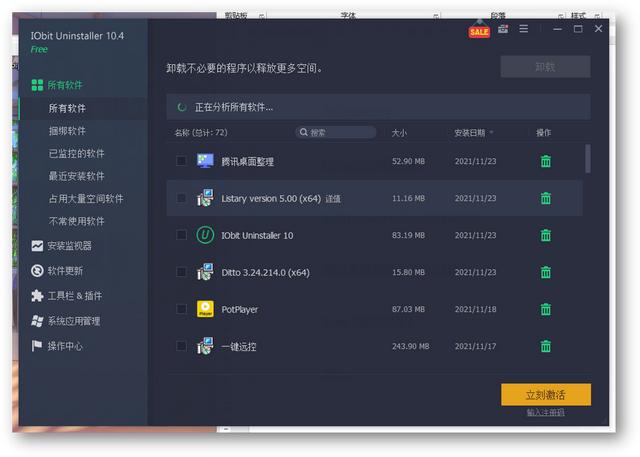Select 占用大量空间软件 in the sidebar

click(x=86, y=199)
